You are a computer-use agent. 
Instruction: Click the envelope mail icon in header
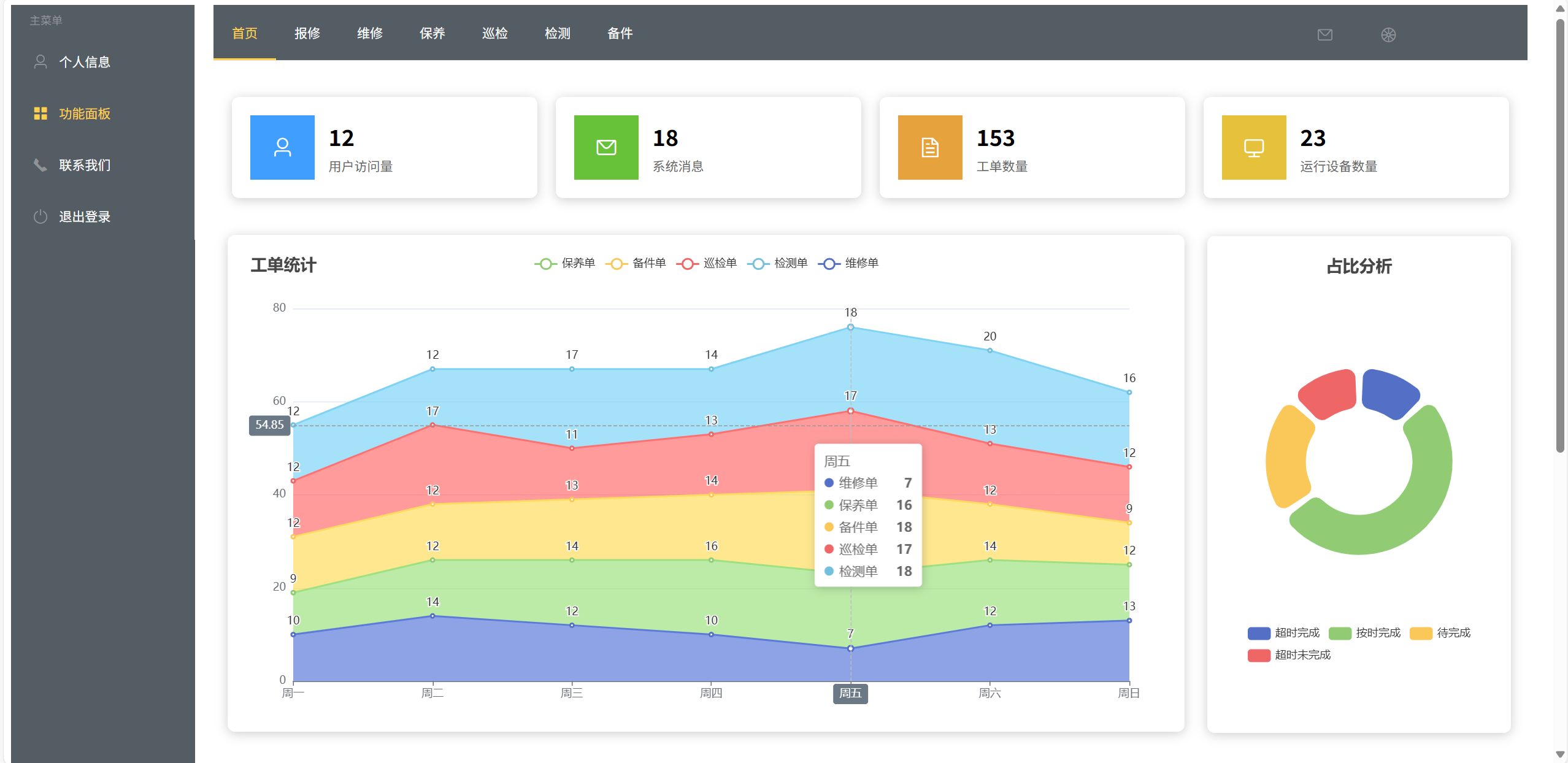point(1324,35)
